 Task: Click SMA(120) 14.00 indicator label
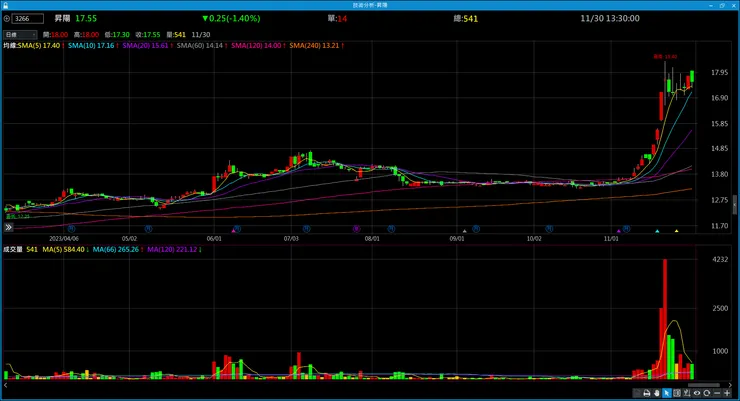(256, 46)
